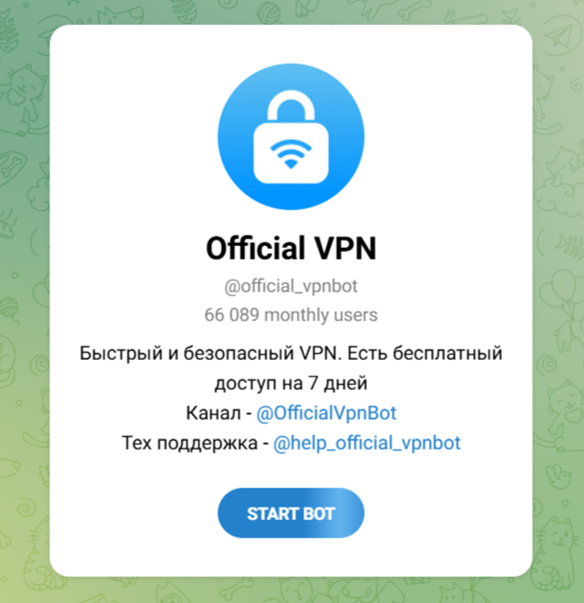Open the @OfficialVpnBot channel link
This screenshot has width=584, height=603.
pos(326,413)
